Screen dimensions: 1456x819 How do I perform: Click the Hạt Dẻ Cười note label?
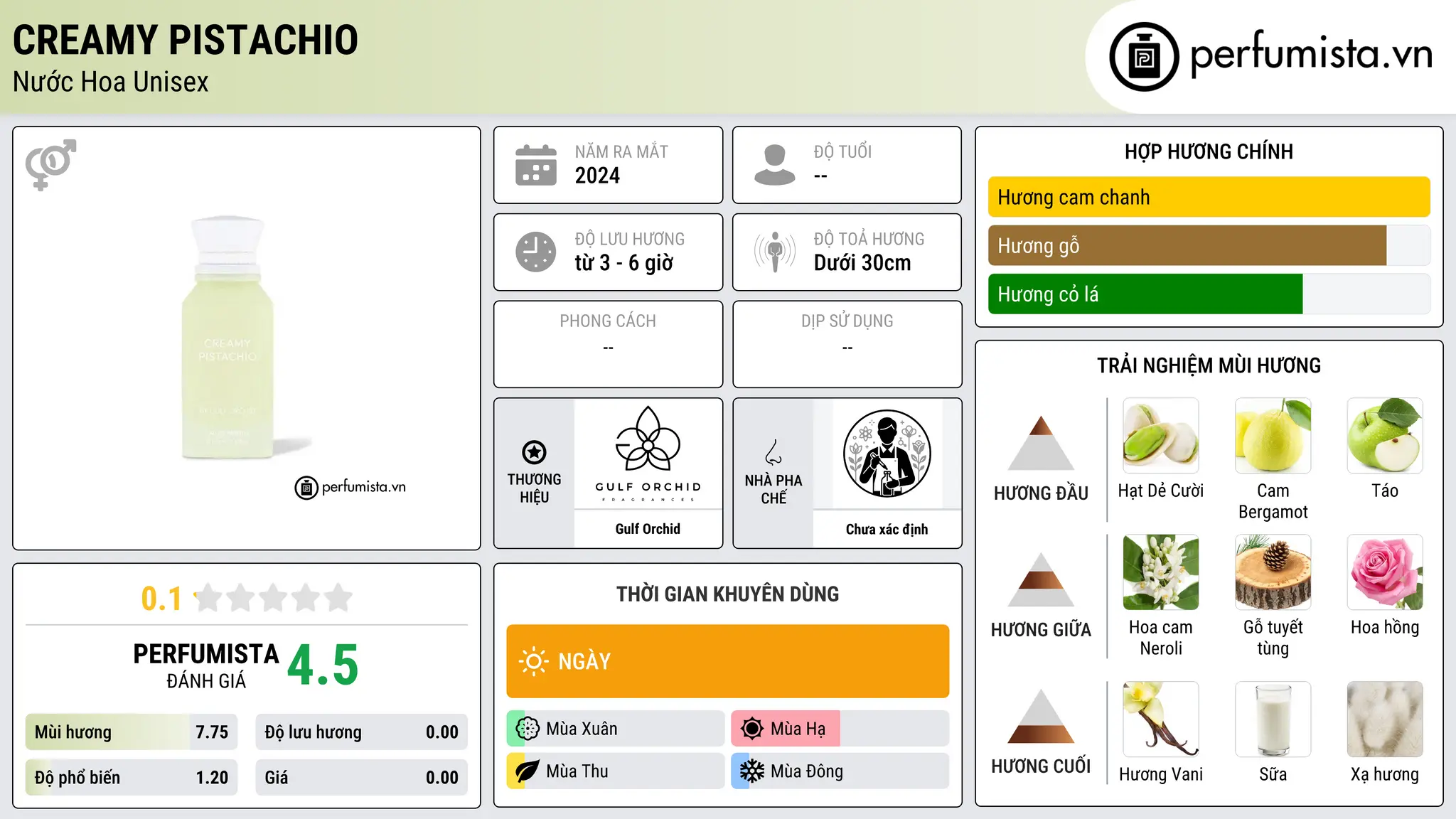click(x=1161, y=491)
